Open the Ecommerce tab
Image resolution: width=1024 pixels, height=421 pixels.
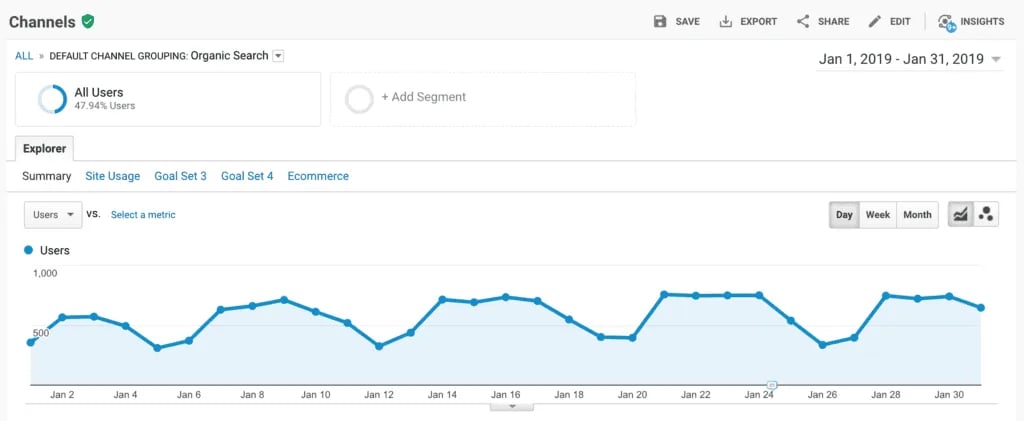tap(318, 176)
